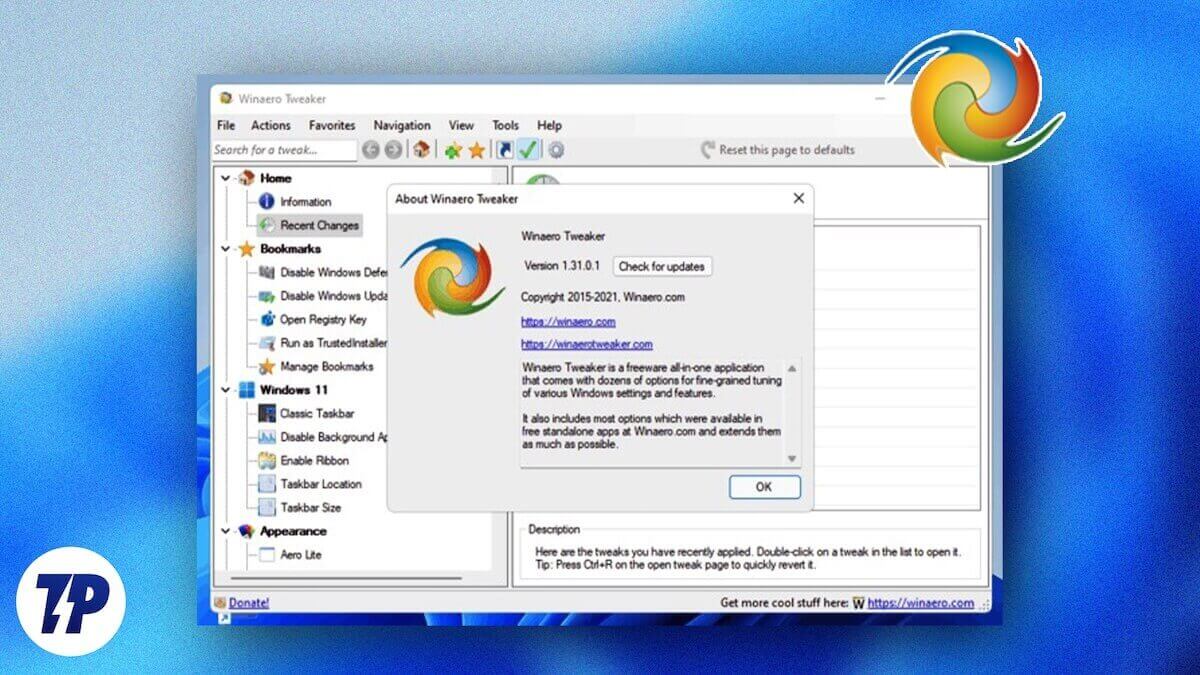Click the Aero Lite window icon
The width and height of the screenshot is (1200, 675).
point(267,555)
